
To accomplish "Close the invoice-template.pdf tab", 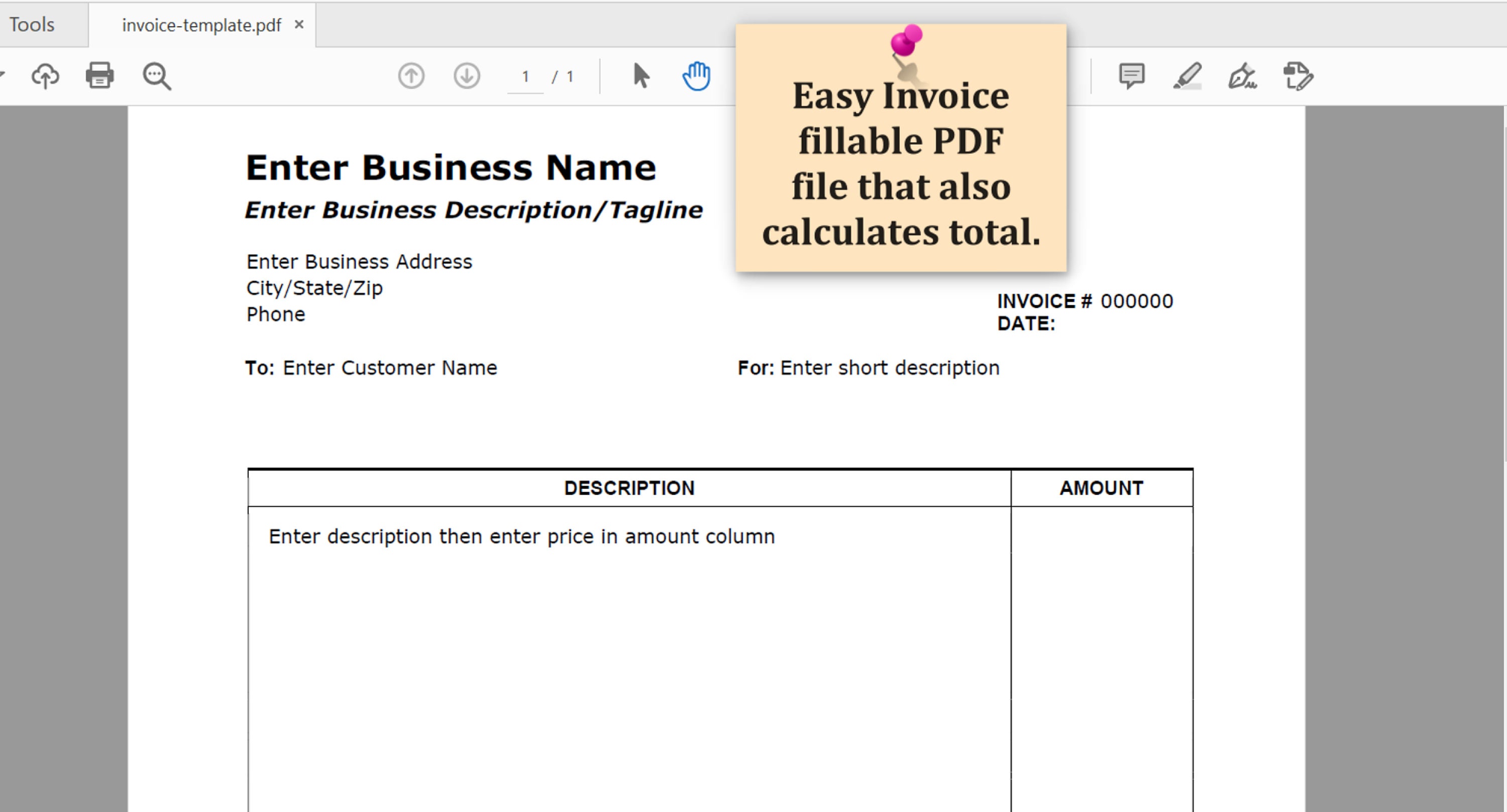I will 299,25.
